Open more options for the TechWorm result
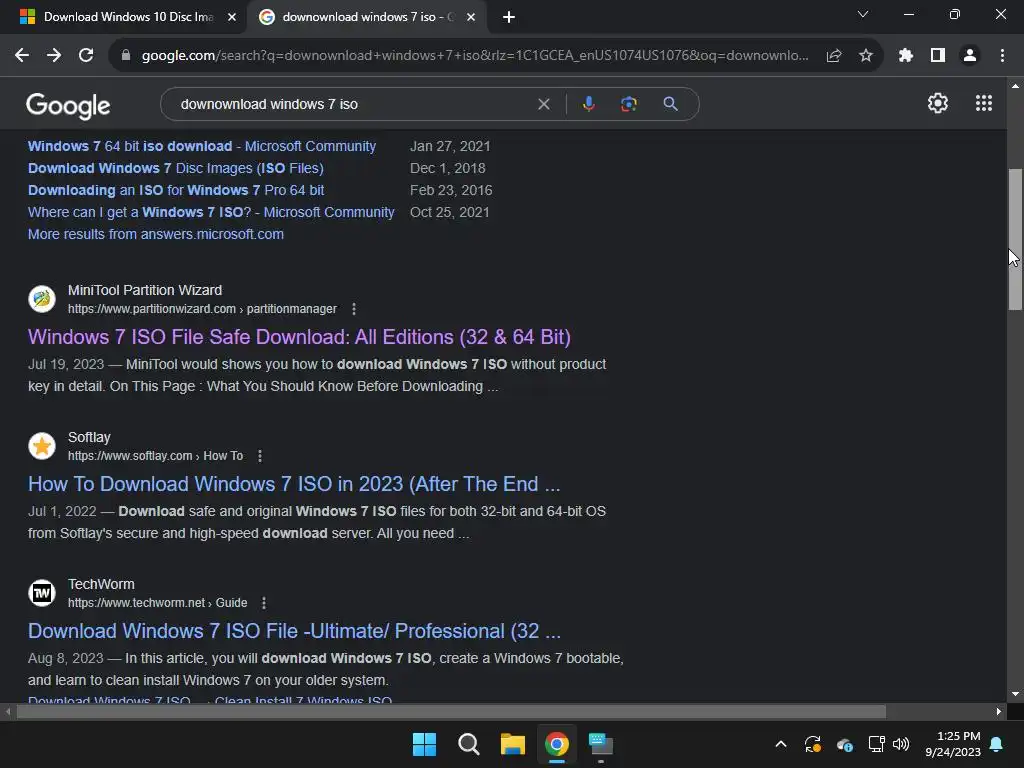This screenshot has height=768, width=1024. pyautogui.click(x=264, y=603)
